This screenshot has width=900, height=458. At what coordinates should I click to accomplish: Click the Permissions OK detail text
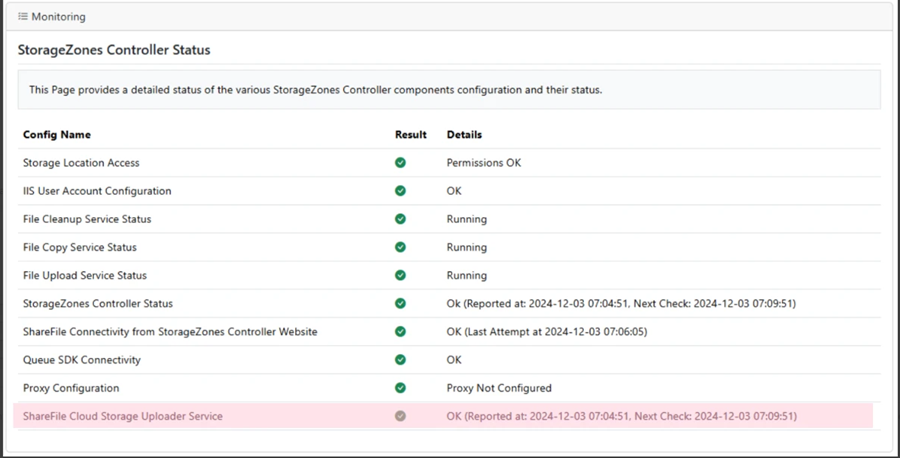(x=484, y=162)
